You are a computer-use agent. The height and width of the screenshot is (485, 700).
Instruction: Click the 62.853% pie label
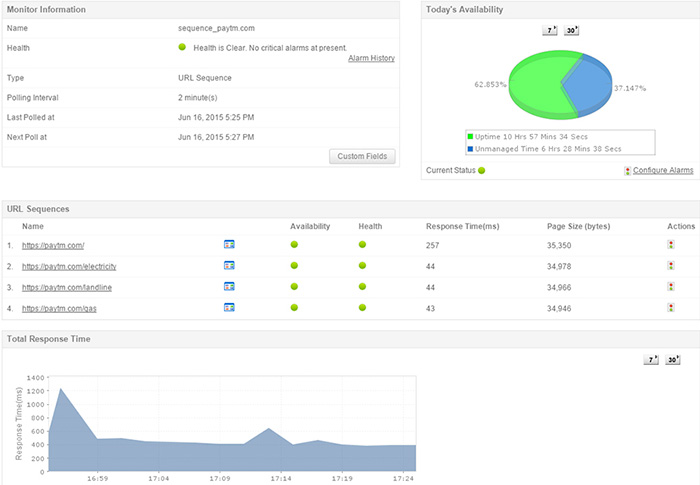tap(490, 84)
